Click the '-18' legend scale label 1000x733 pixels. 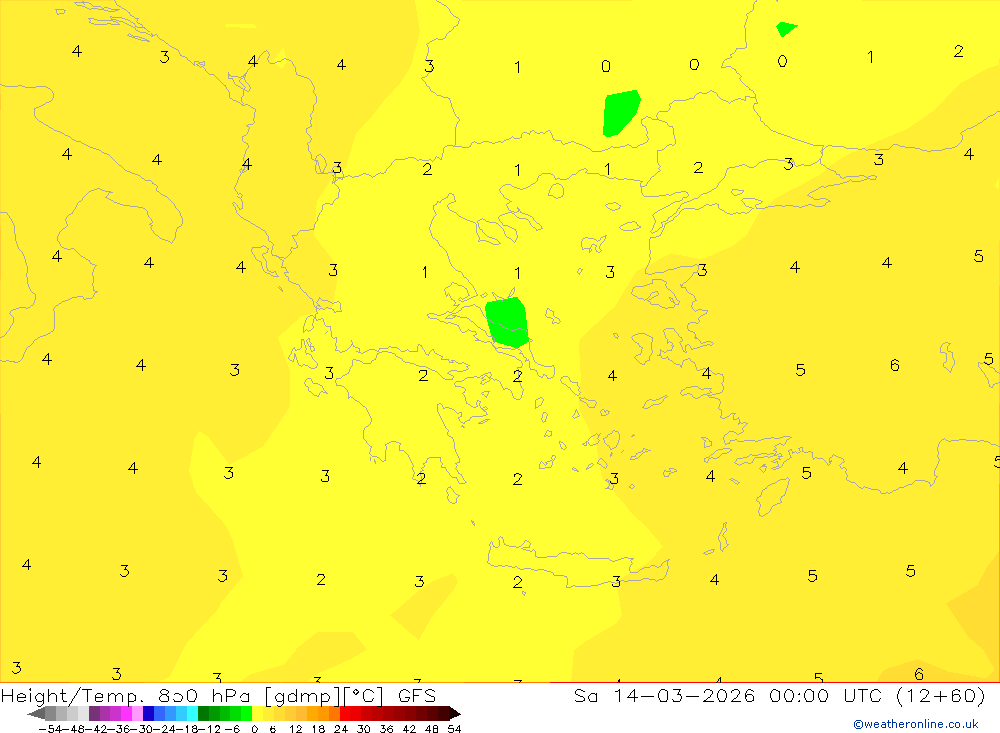[x=188, y=729]
